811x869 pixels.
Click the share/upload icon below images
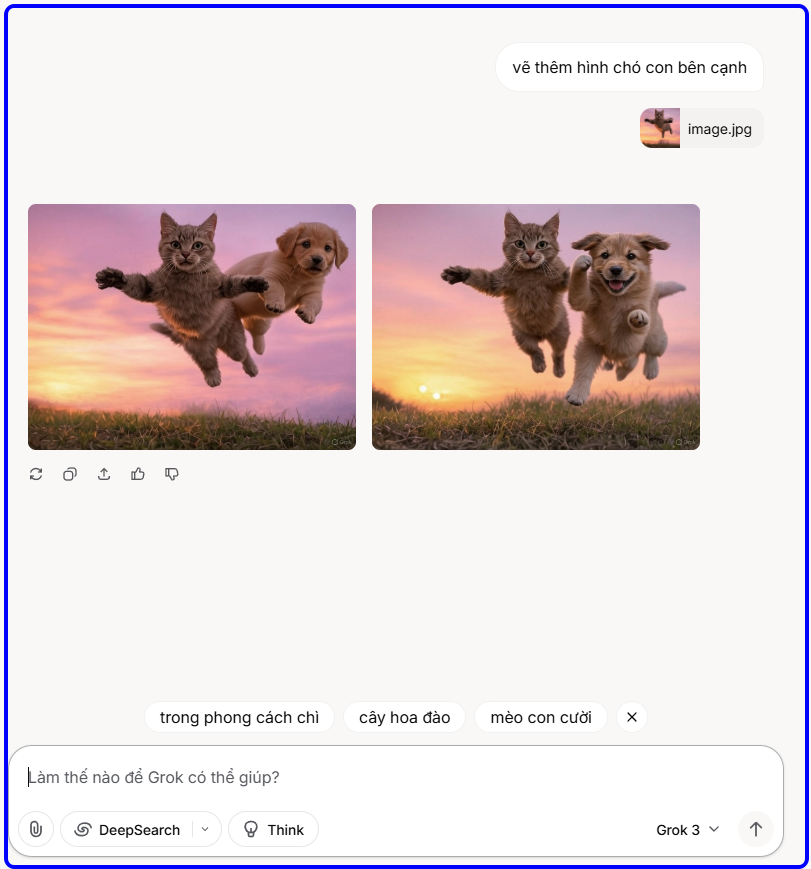[104, 474]
